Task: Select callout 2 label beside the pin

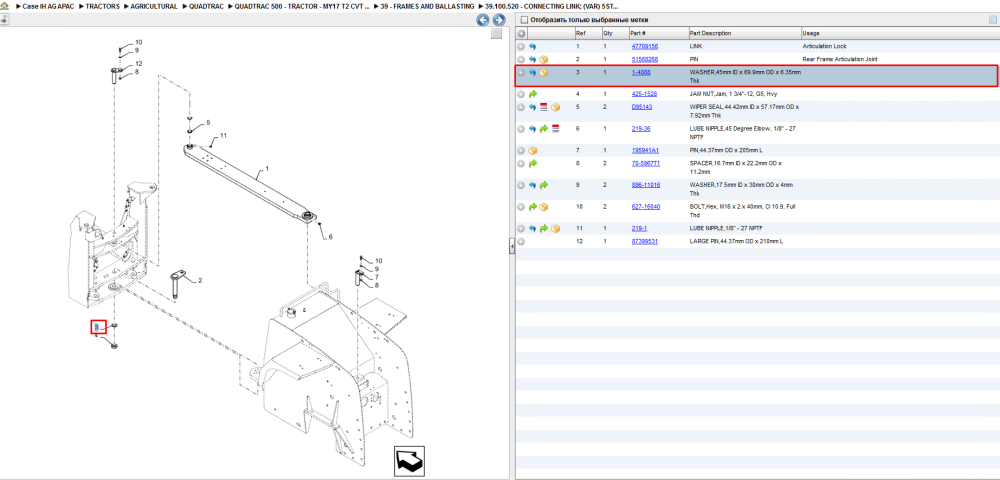Action: 200,280
